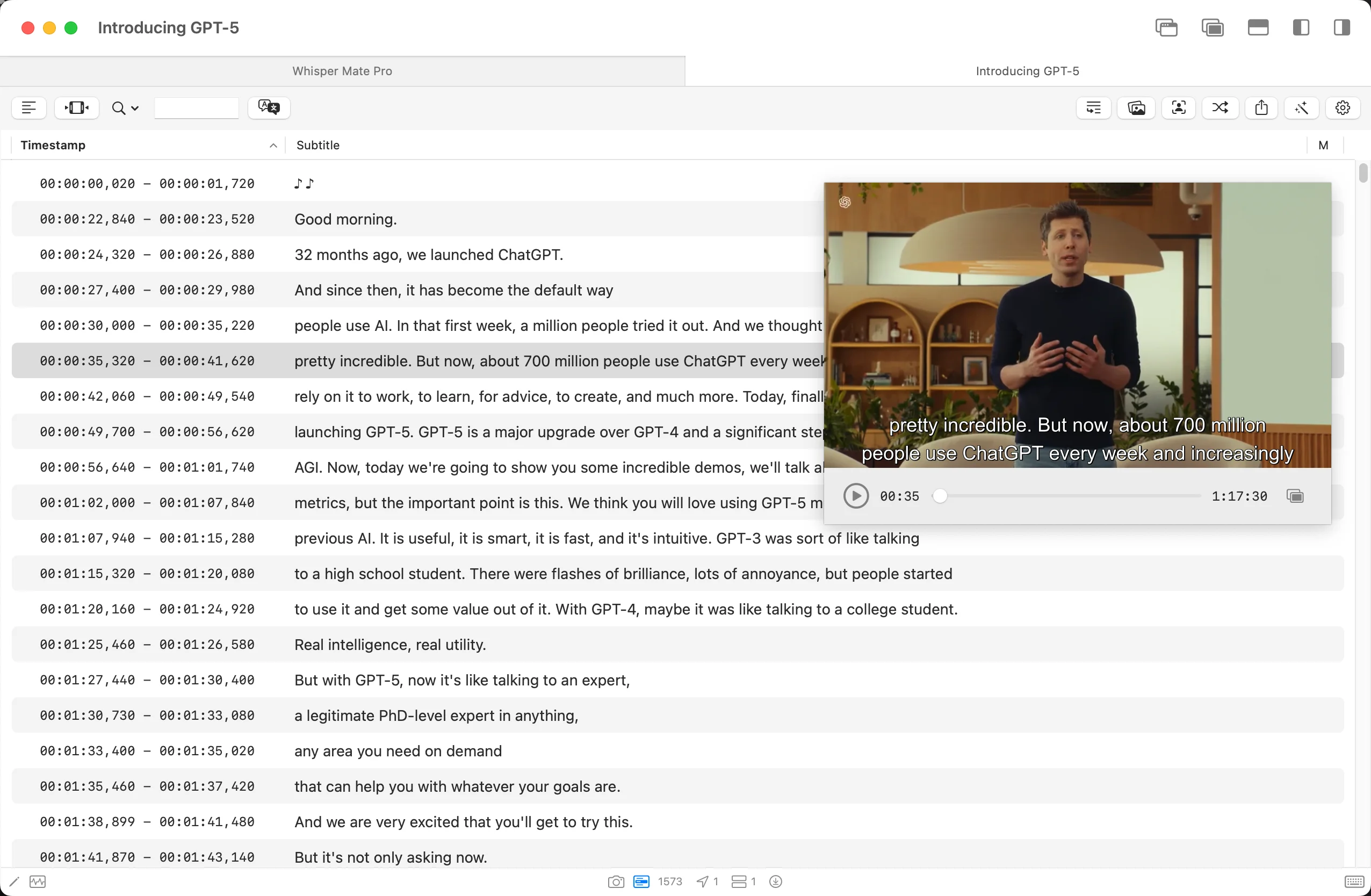The width and height of the screenshot is (1371, 896).
Task: Click the magic wand tool icon
Action: [x=1301, y=107]
